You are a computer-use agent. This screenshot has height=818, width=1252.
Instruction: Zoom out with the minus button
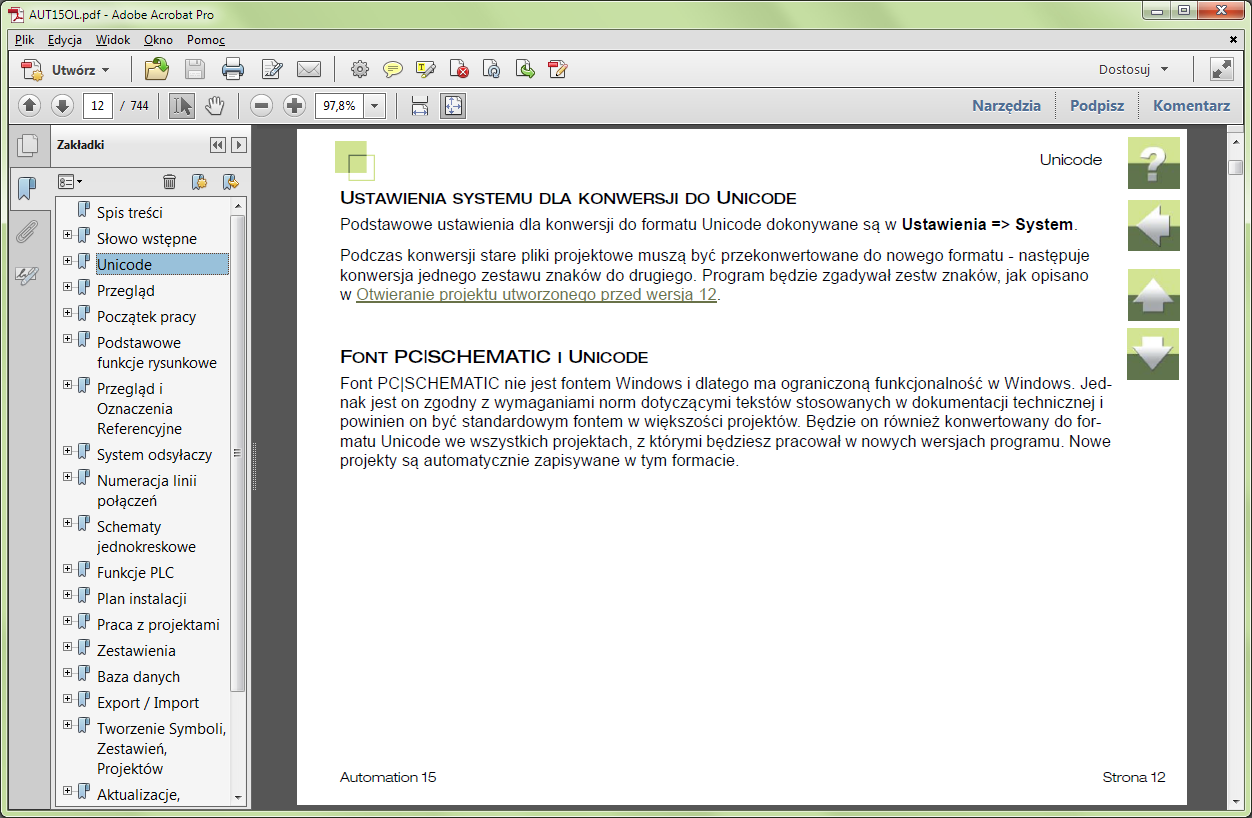tap(262, 105)
